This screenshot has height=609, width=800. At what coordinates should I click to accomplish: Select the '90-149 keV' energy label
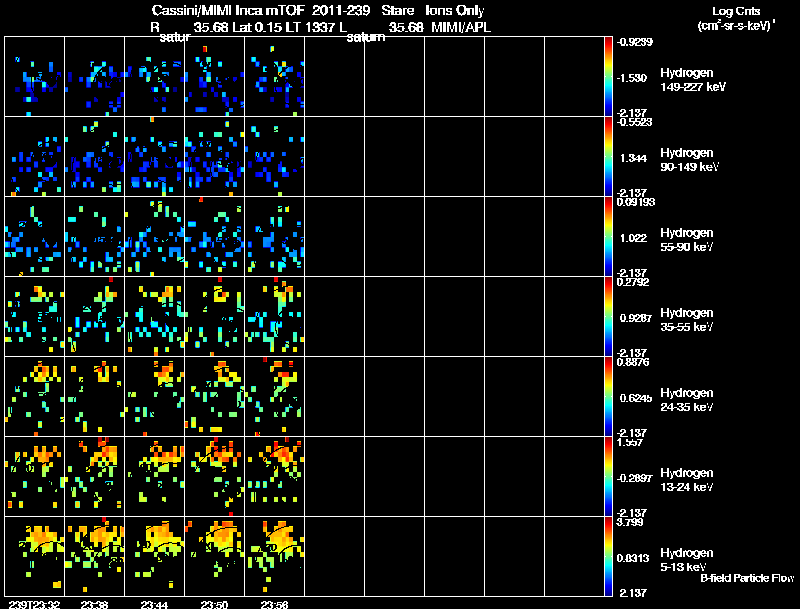click(690, 167)
